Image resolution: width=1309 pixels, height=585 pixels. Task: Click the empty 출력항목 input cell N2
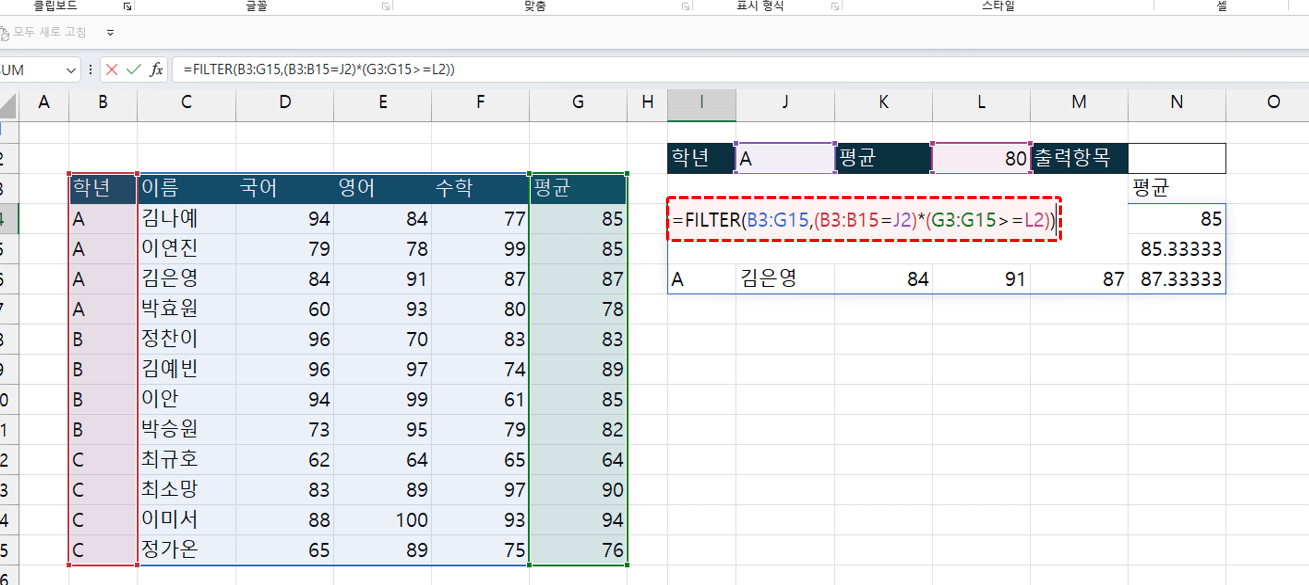pos(1177,158)
